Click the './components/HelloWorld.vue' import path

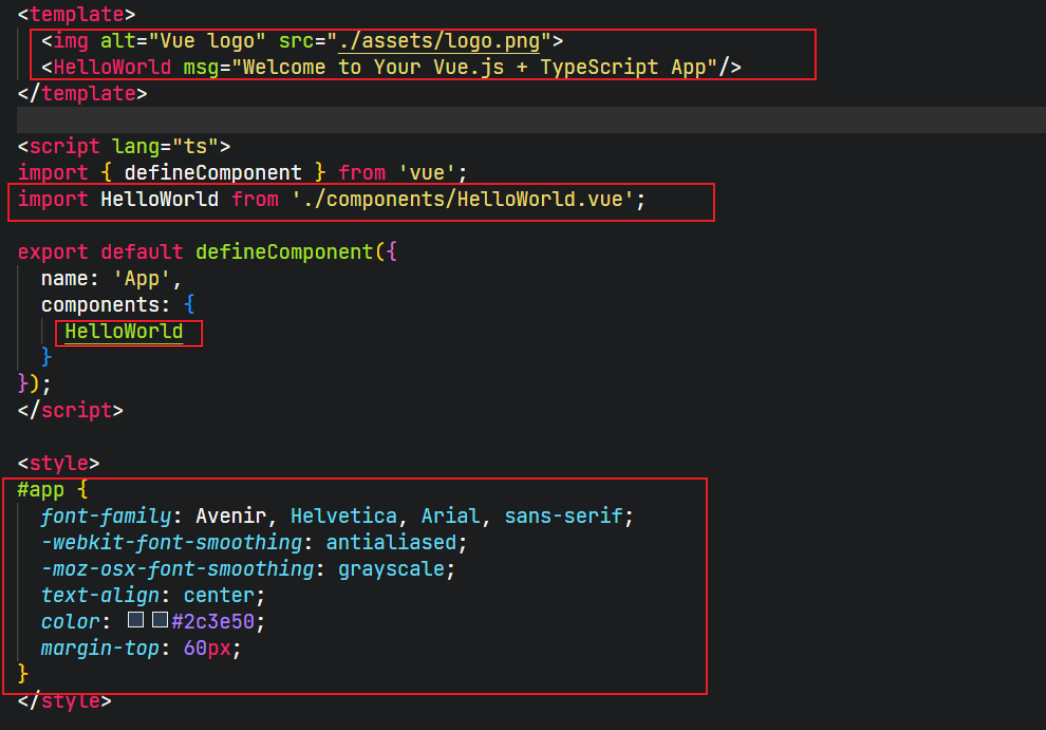tap(463, 200)
